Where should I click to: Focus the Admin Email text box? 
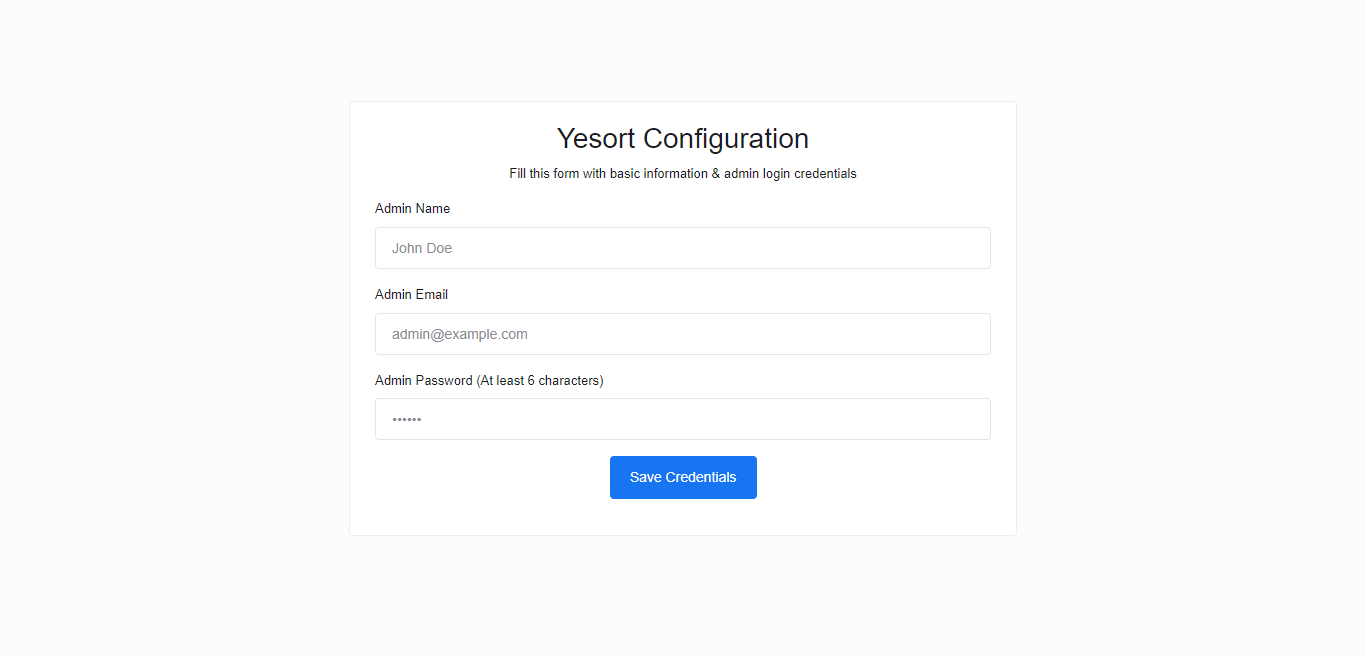click(682, 334)
